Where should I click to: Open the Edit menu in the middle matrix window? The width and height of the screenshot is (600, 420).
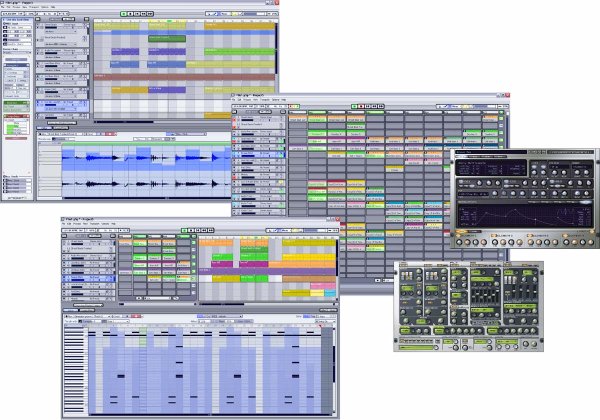pyautogui.click(x=240, y=99)
